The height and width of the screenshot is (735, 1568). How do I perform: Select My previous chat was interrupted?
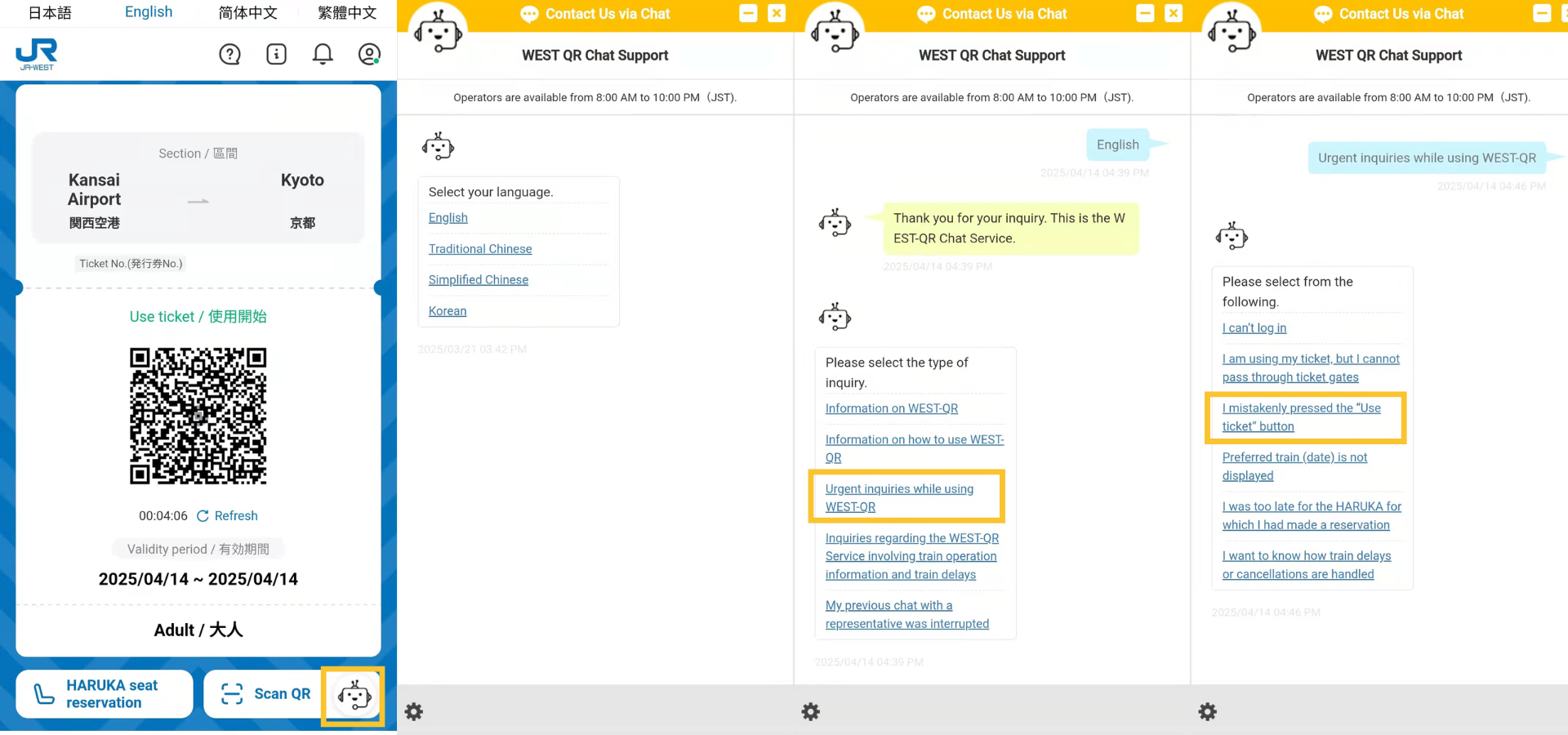pos(907,614)
